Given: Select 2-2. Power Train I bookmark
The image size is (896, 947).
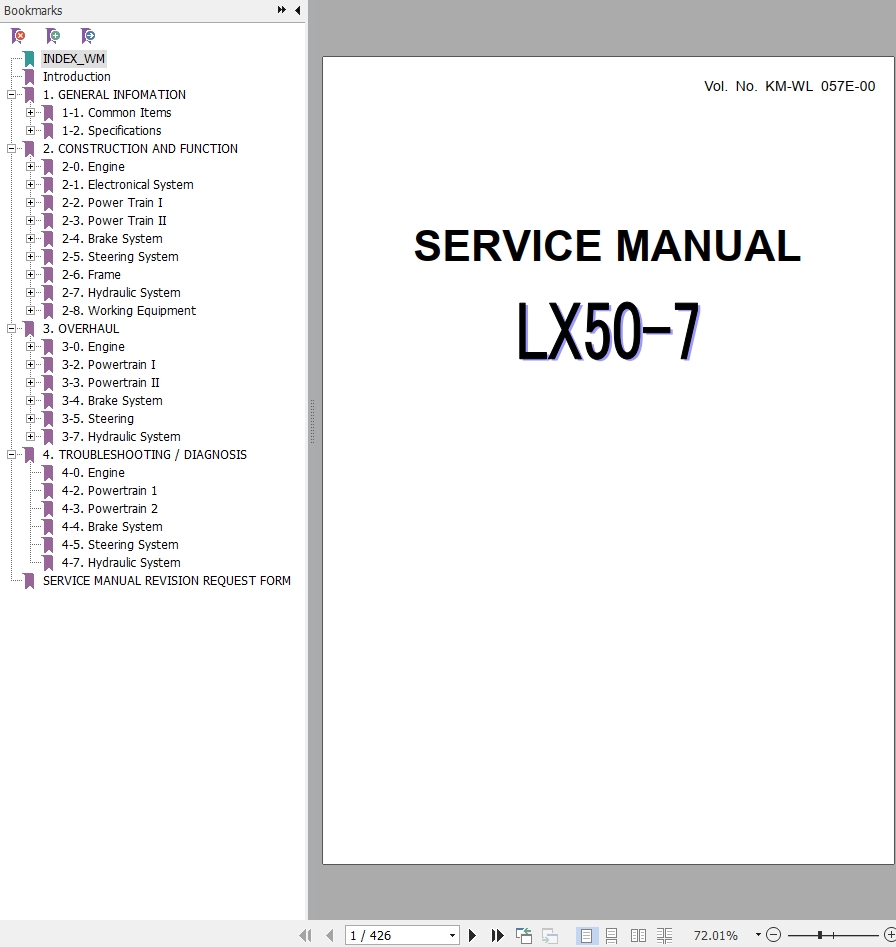Looking at the screenshot, I should click(x=112, y=203).
